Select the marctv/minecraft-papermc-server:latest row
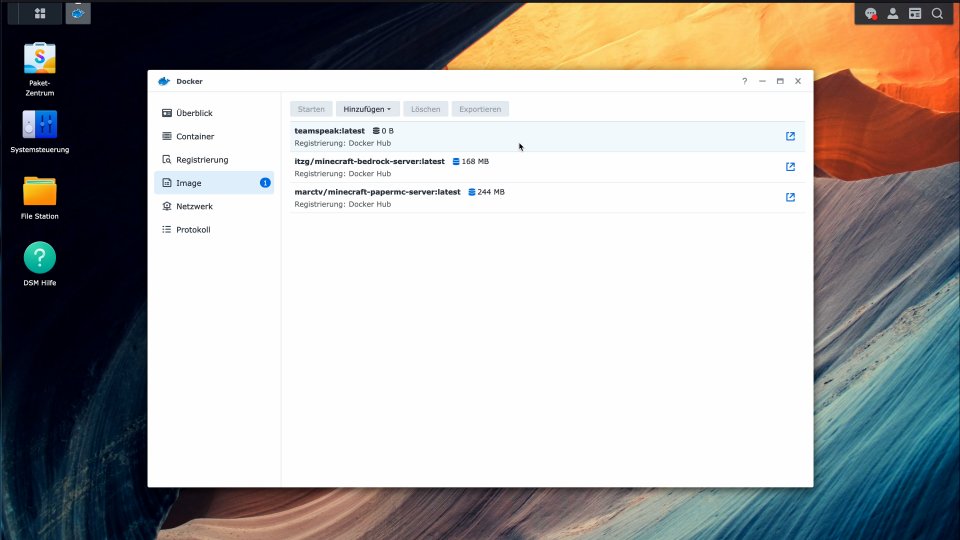 pyautogui.click(x=547, y=198)
